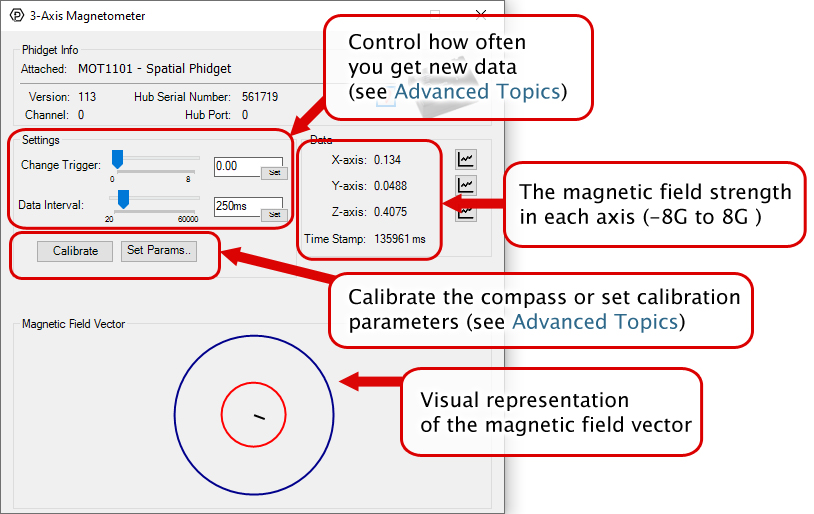
Task: Click the 3-Axis Magnetometer window title
Action: [x=87, y=16]
